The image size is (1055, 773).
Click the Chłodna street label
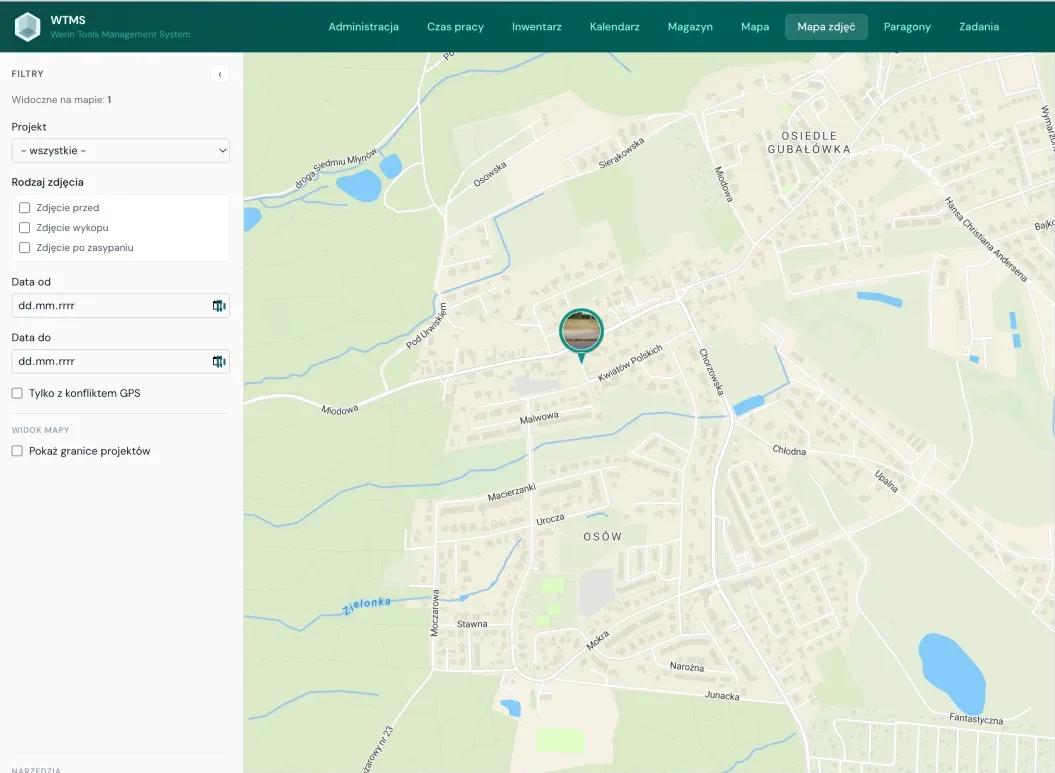click(x=789, y=450)
